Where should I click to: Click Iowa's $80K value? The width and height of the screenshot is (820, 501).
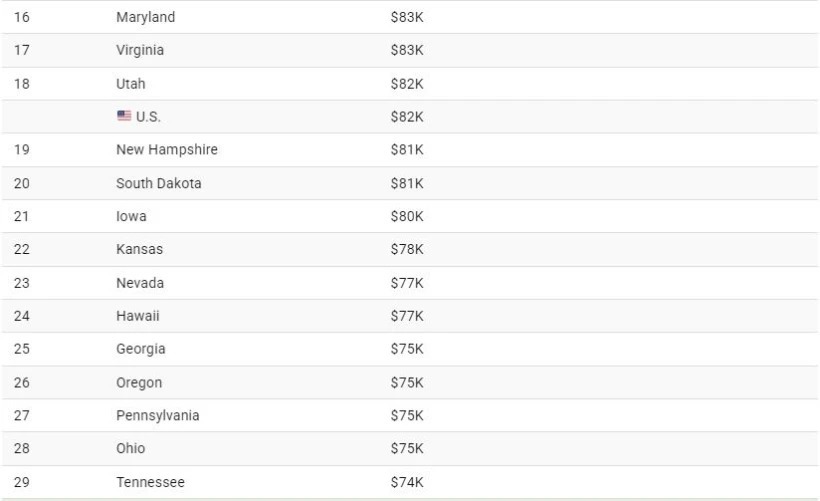tap(407, 216)
